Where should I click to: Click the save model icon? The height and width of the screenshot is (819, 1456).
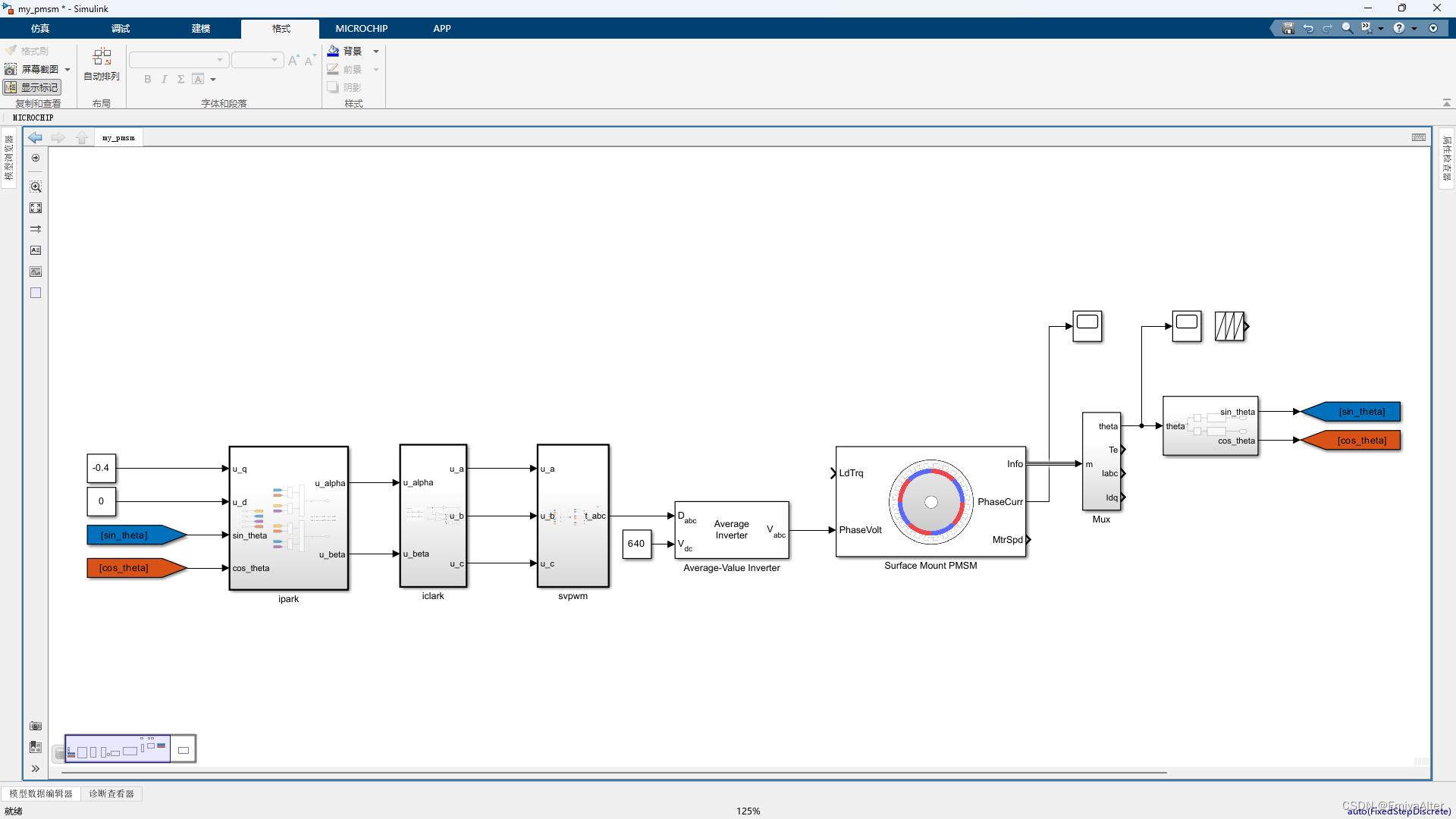(x=1288, y=28)
